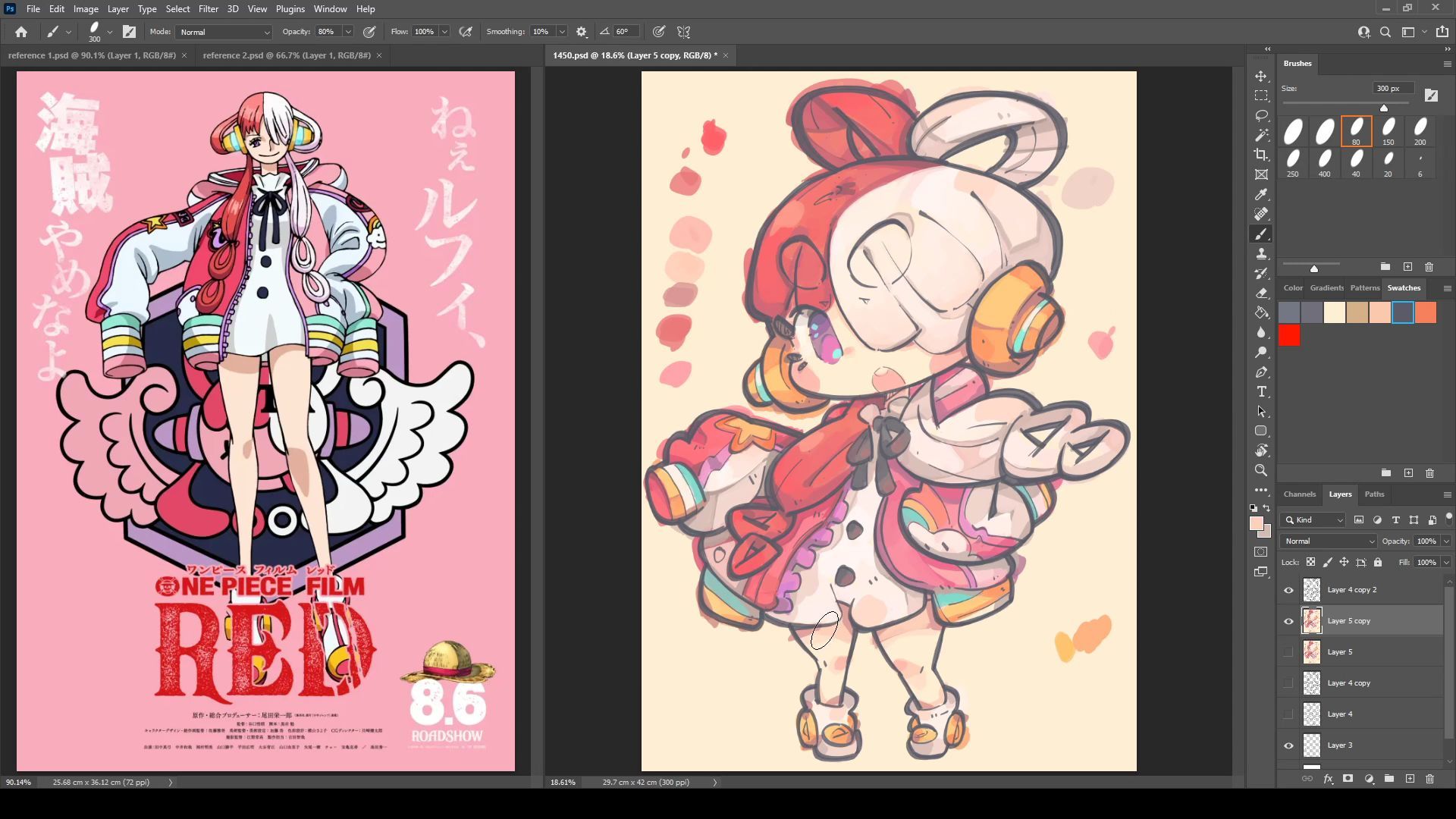
Task: Select the Path Selection tool
Action: (1261, 412)
